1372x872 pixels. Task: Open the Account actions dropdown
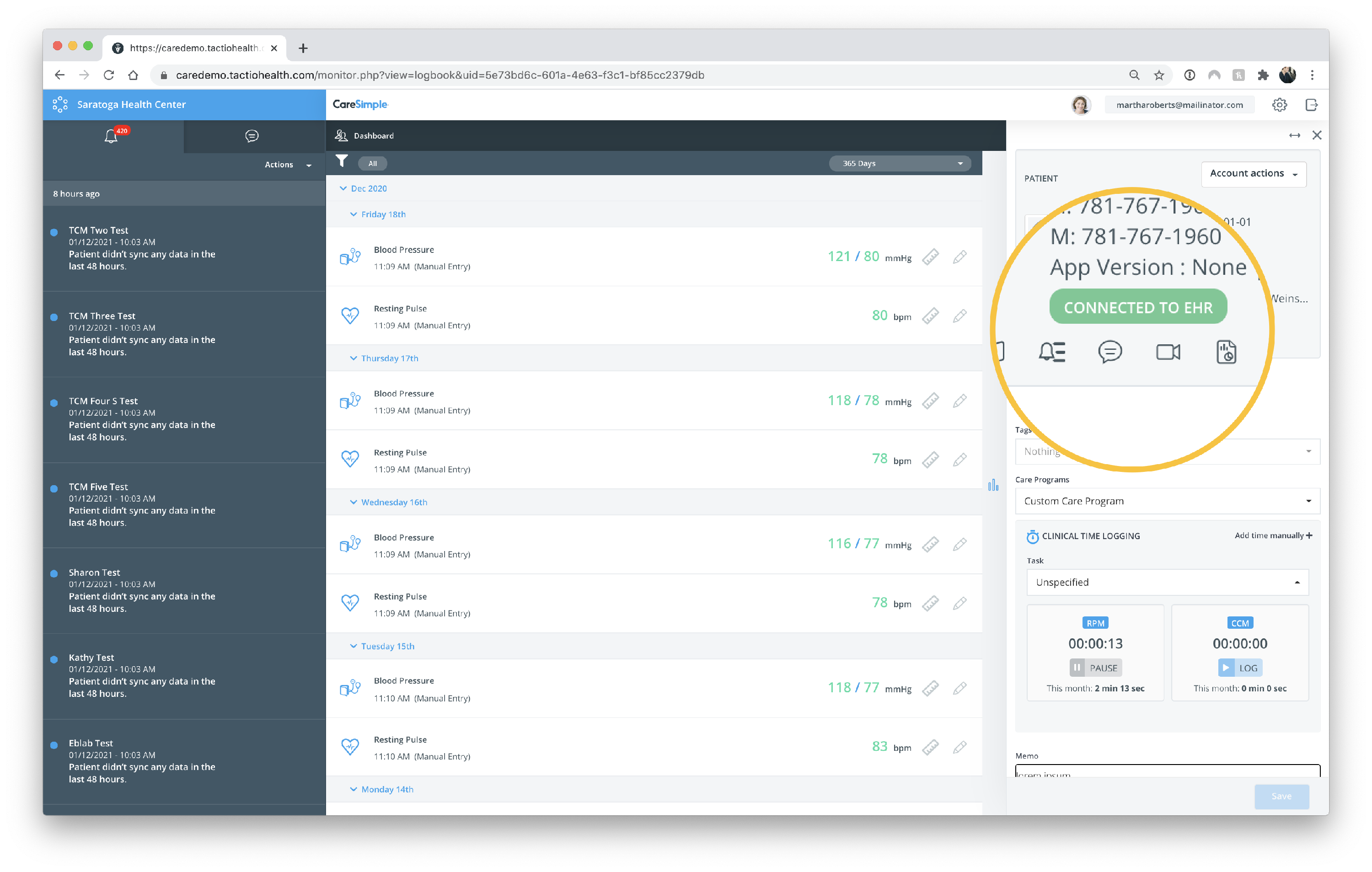1253,174
